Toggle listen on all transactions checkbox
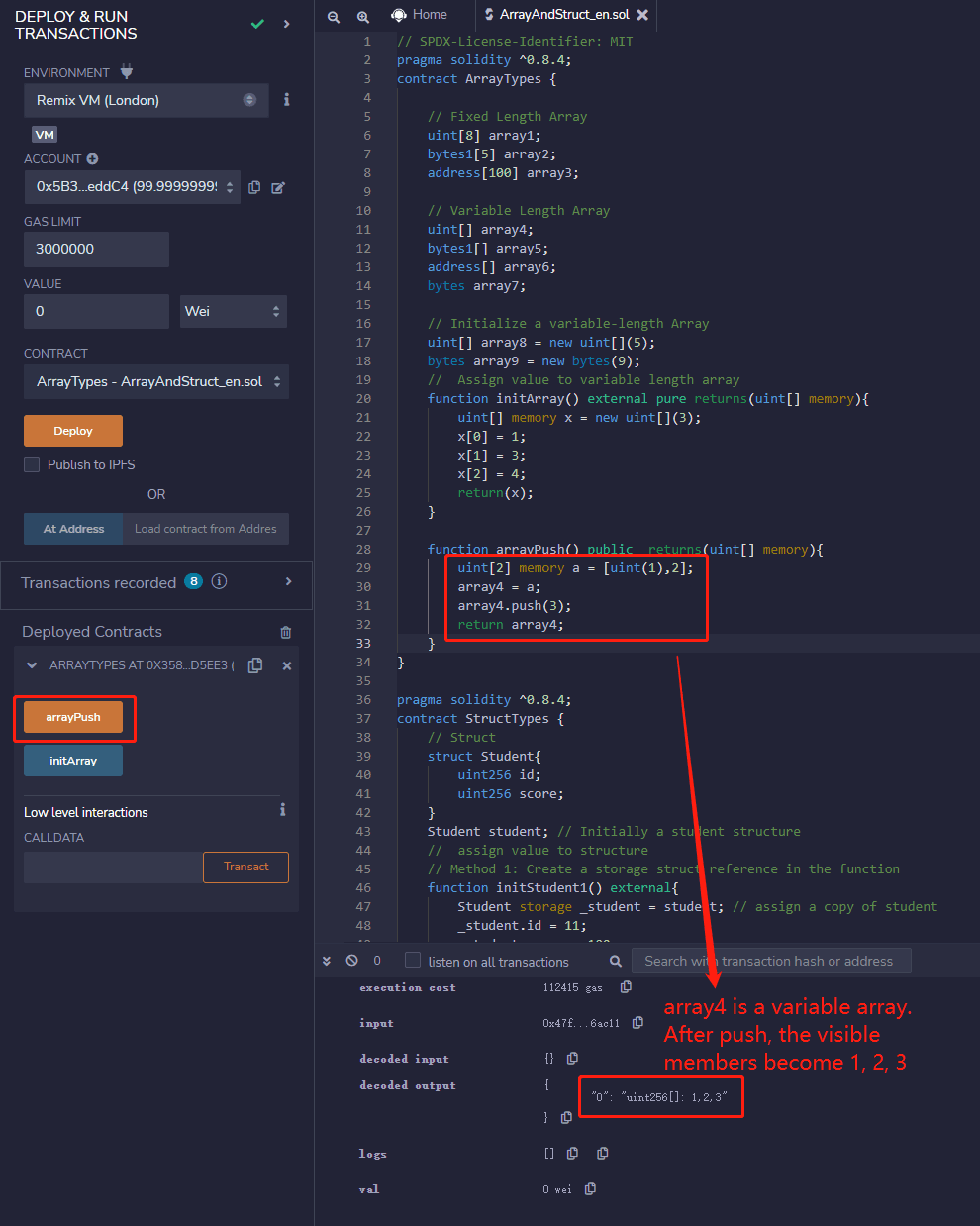980x1226 pixels. pos(413,961)
